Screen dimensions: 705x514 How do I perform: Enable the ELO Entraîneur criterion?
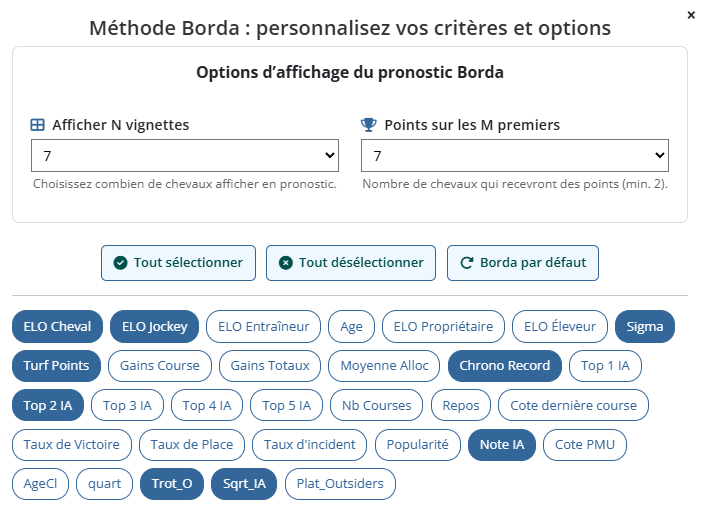coord(264,326)
